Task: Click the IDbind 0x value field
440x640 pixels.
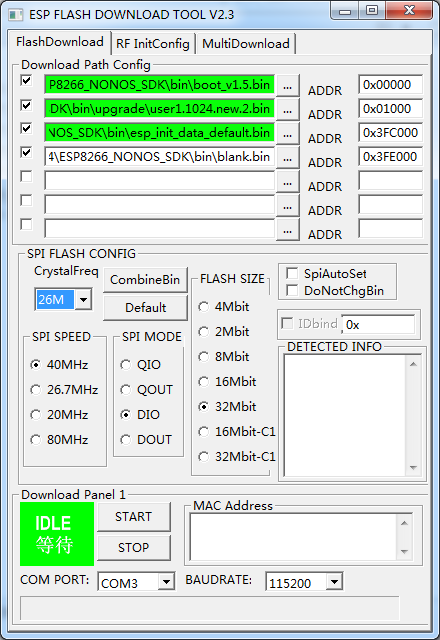Action: point(378,325)
